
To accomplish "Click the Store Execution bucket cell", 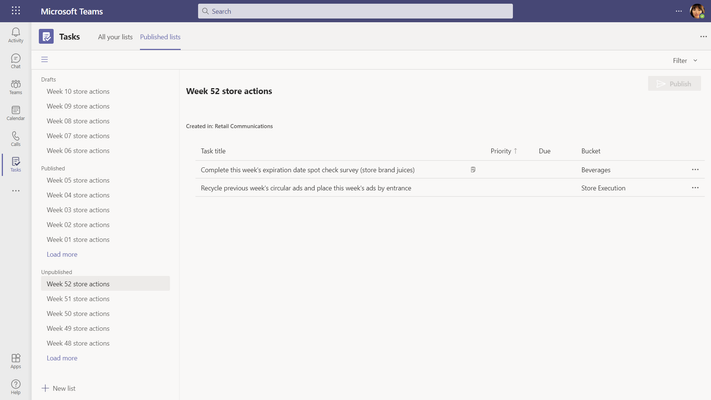I will click(x=603, y=188).
